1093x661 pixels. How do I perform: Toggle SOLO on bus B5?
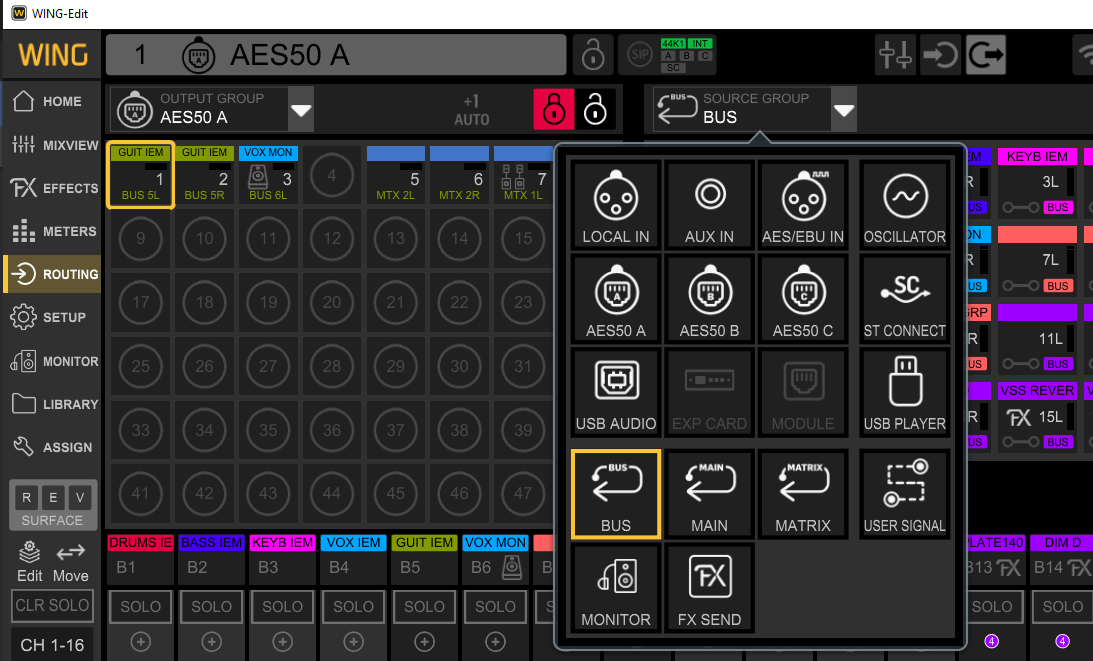click(425, 607)
